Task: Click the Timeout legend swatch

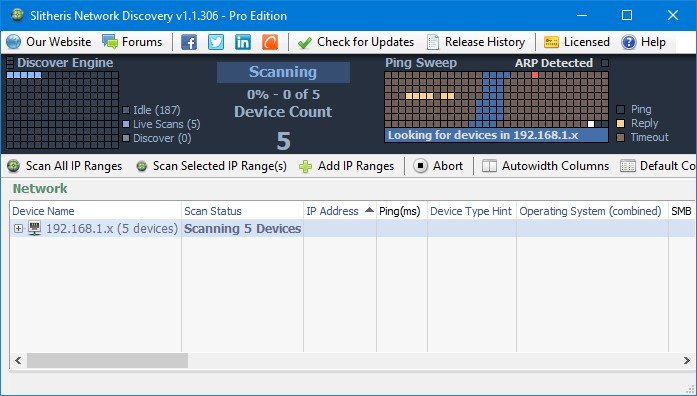Action: 621,137
